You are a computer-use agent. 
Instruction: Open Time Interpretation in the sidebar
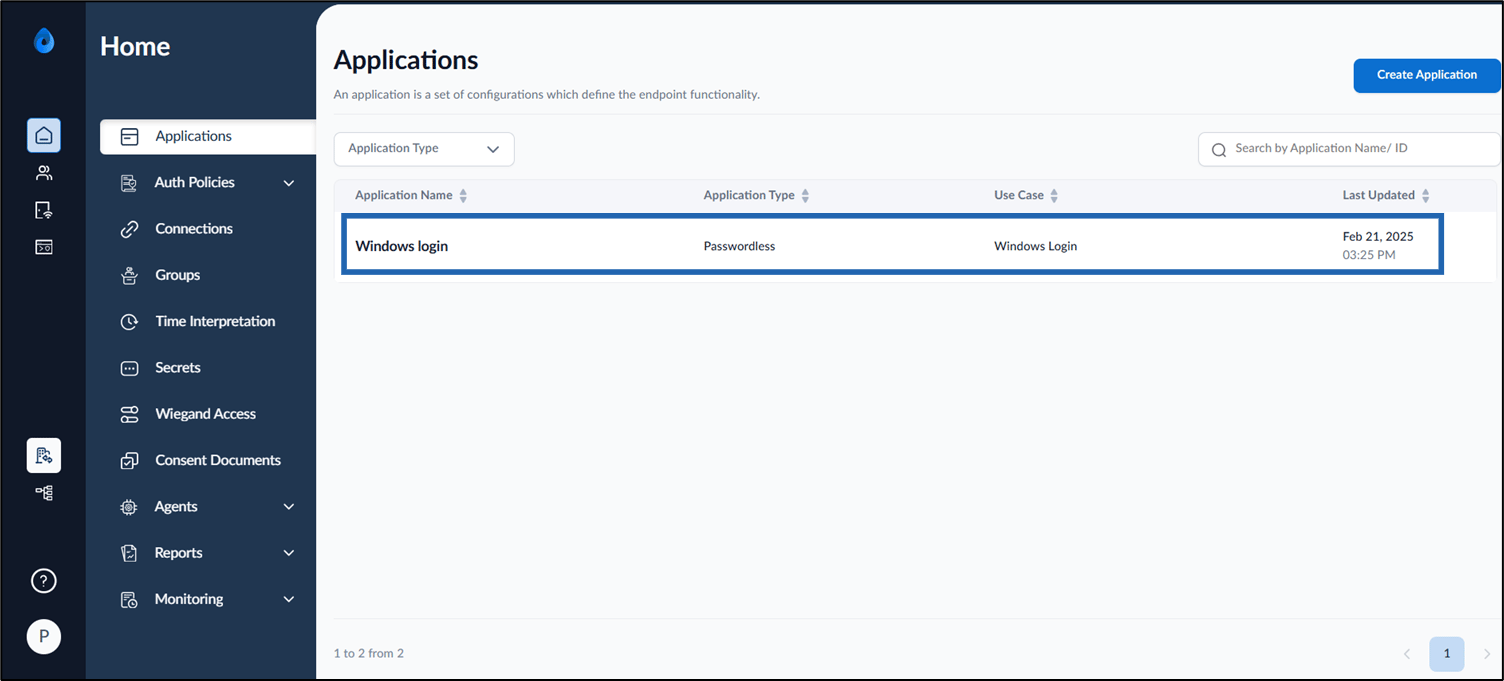point(215,321)
